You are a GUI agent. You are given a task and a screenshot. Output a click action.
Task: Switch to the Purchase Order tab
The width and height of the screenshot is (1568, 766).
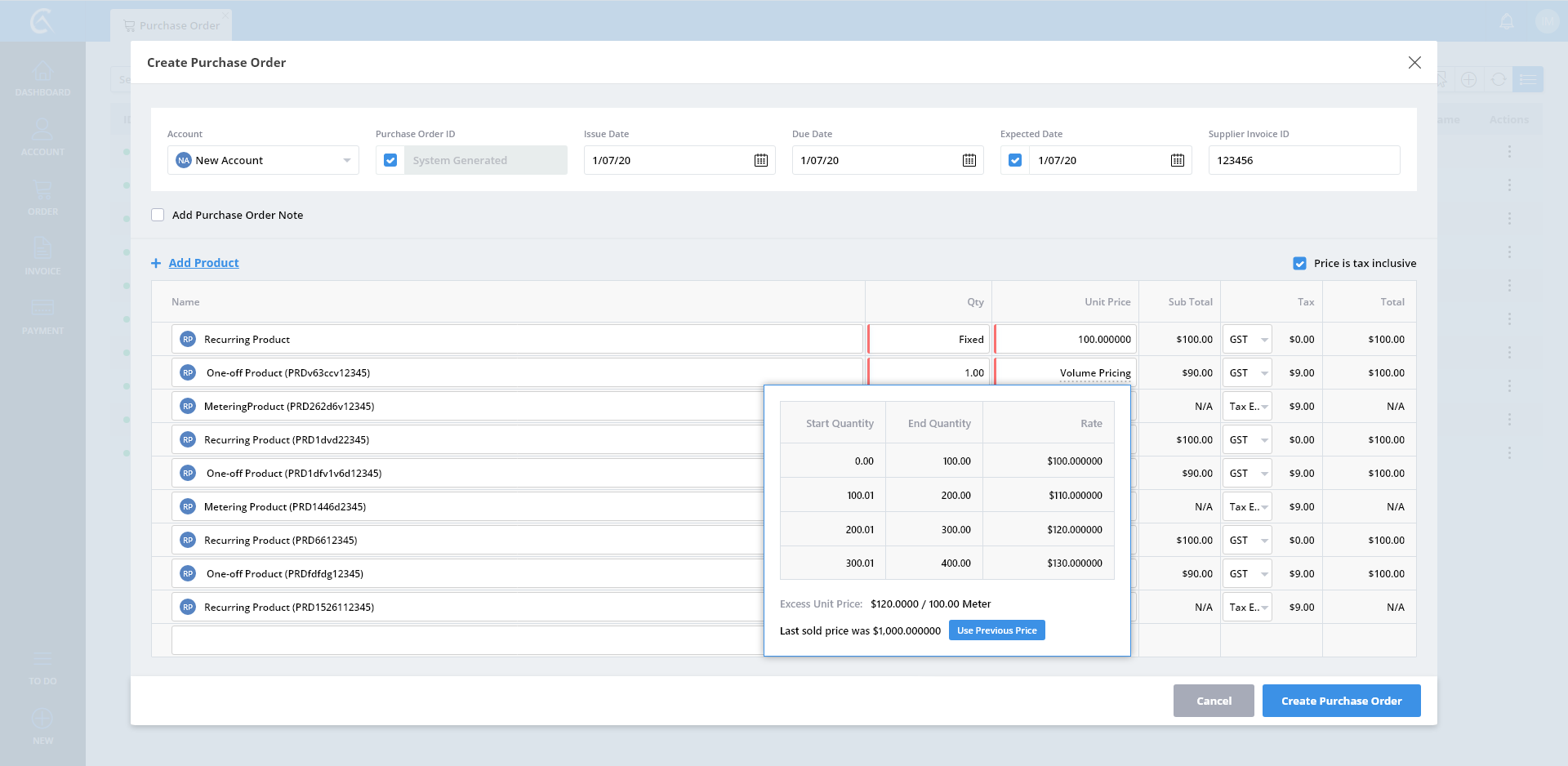pos(171,25)
